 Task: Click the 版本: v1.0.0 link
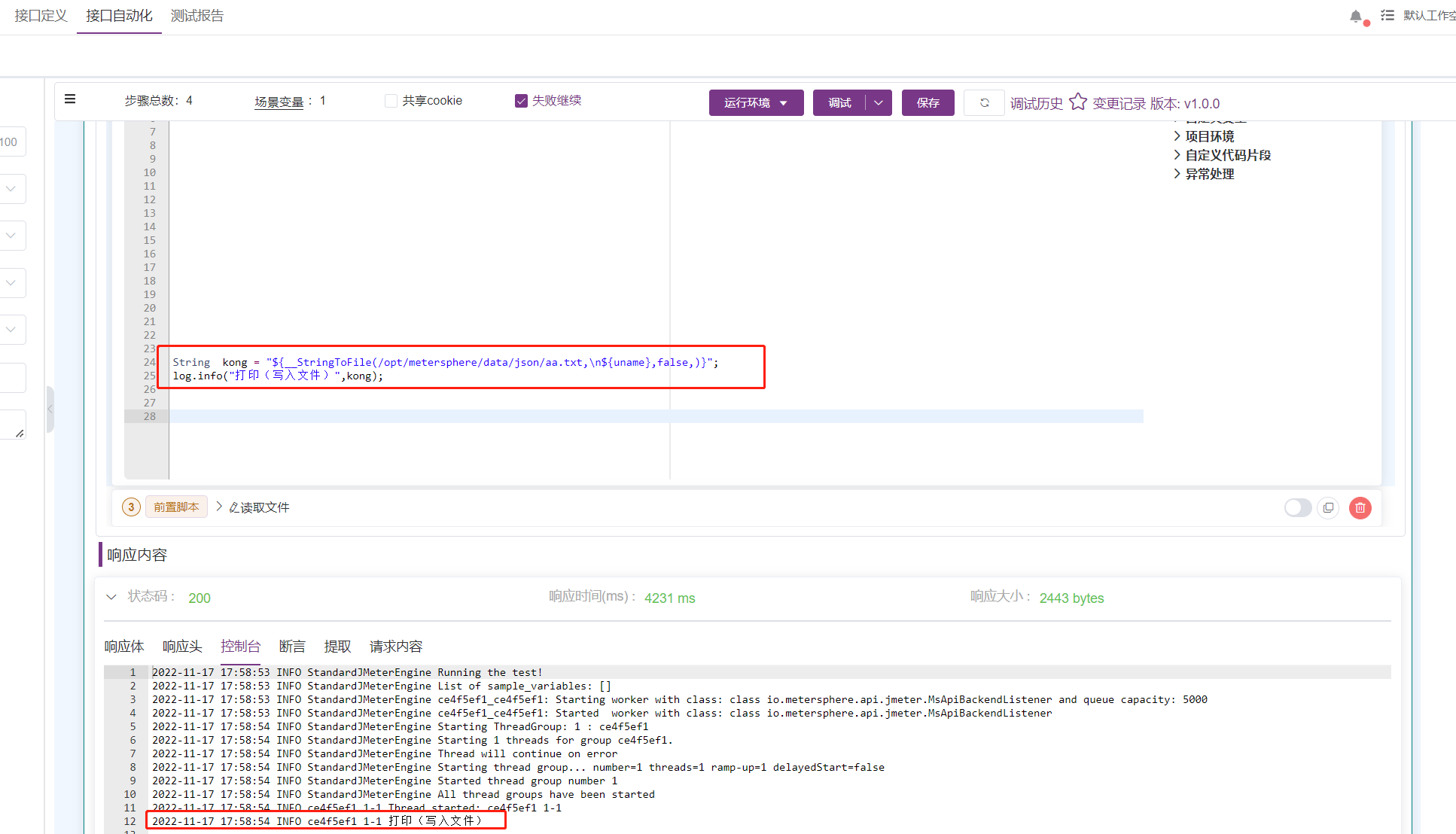click(x=1185, y=103)
